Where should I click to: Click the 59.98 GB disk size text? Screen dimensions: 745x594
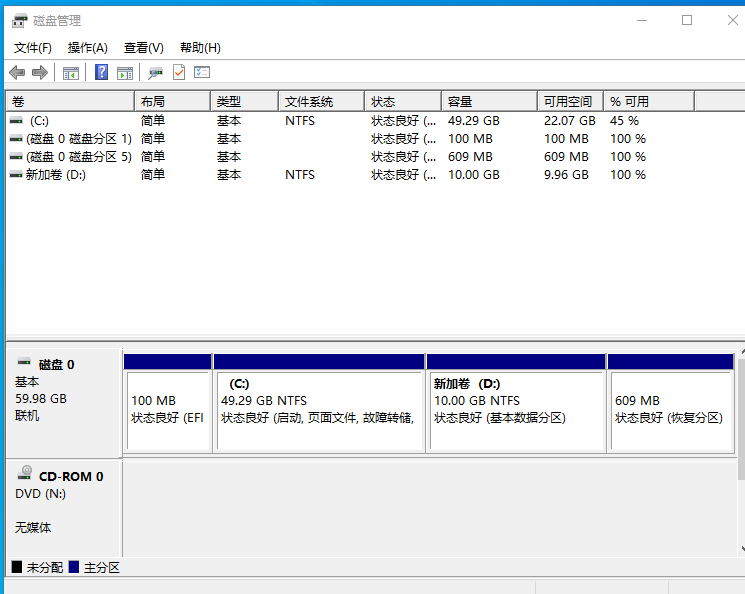tap(41, 399)
